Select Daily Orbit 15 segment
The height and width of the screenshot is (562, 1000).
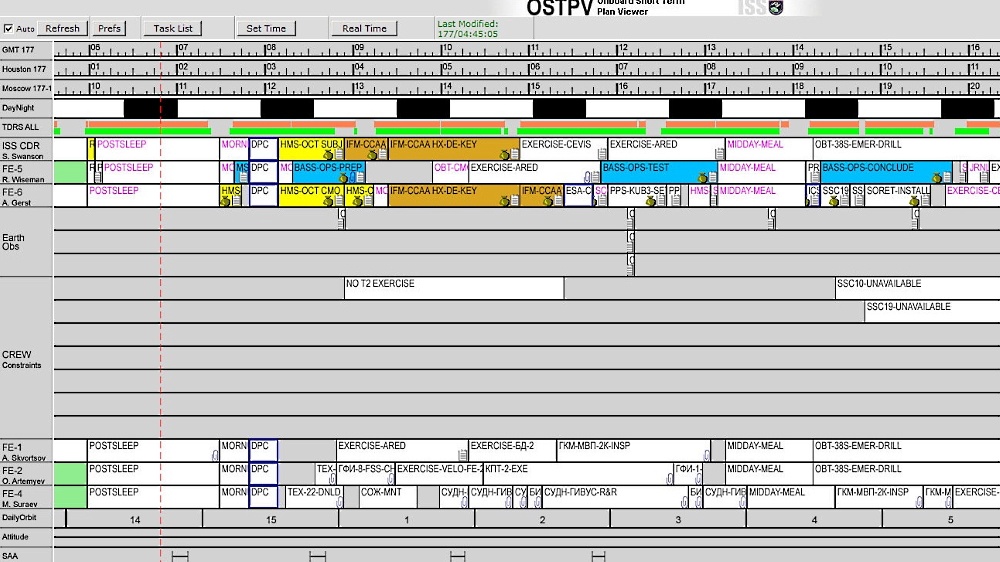[x=270, y=519]
